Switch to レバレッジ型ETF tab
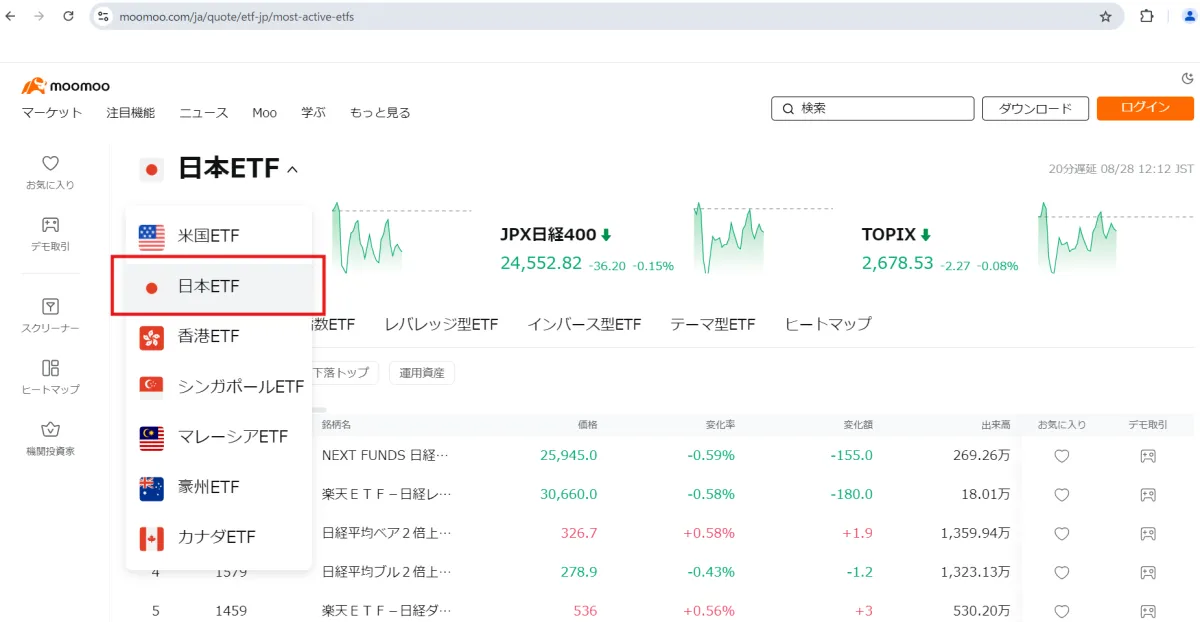 coord(441,324)
